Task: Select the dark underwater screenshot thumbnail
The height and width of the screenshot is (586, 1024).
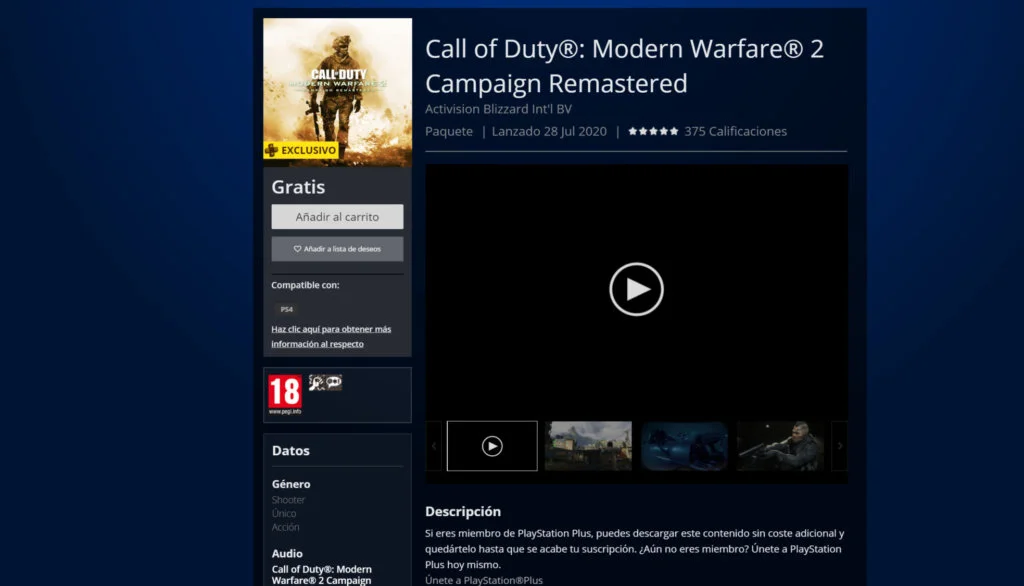Action: point(684,446)
